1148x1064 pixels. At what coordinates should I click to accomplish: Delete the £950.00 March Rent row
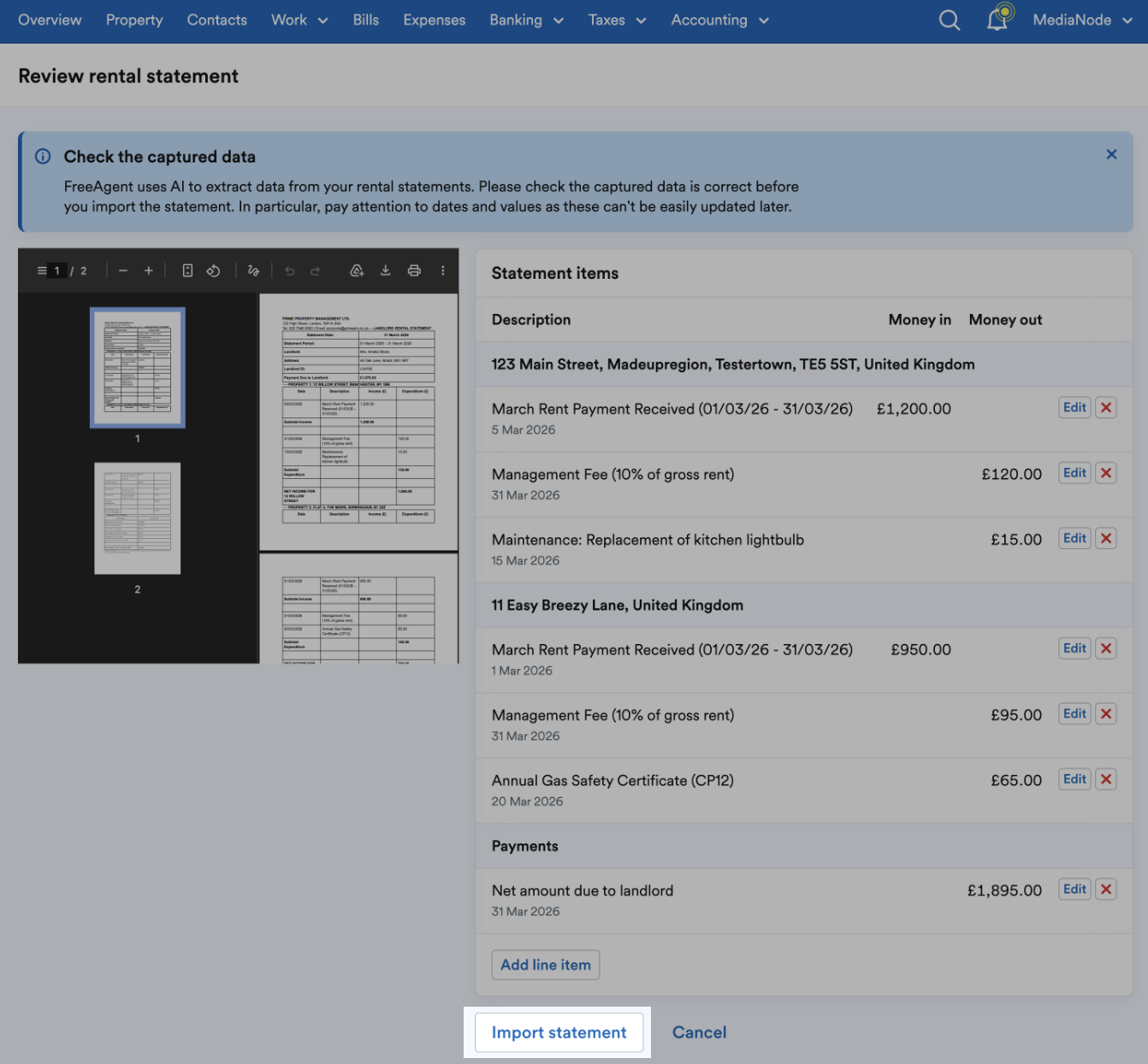(1106, 648)
